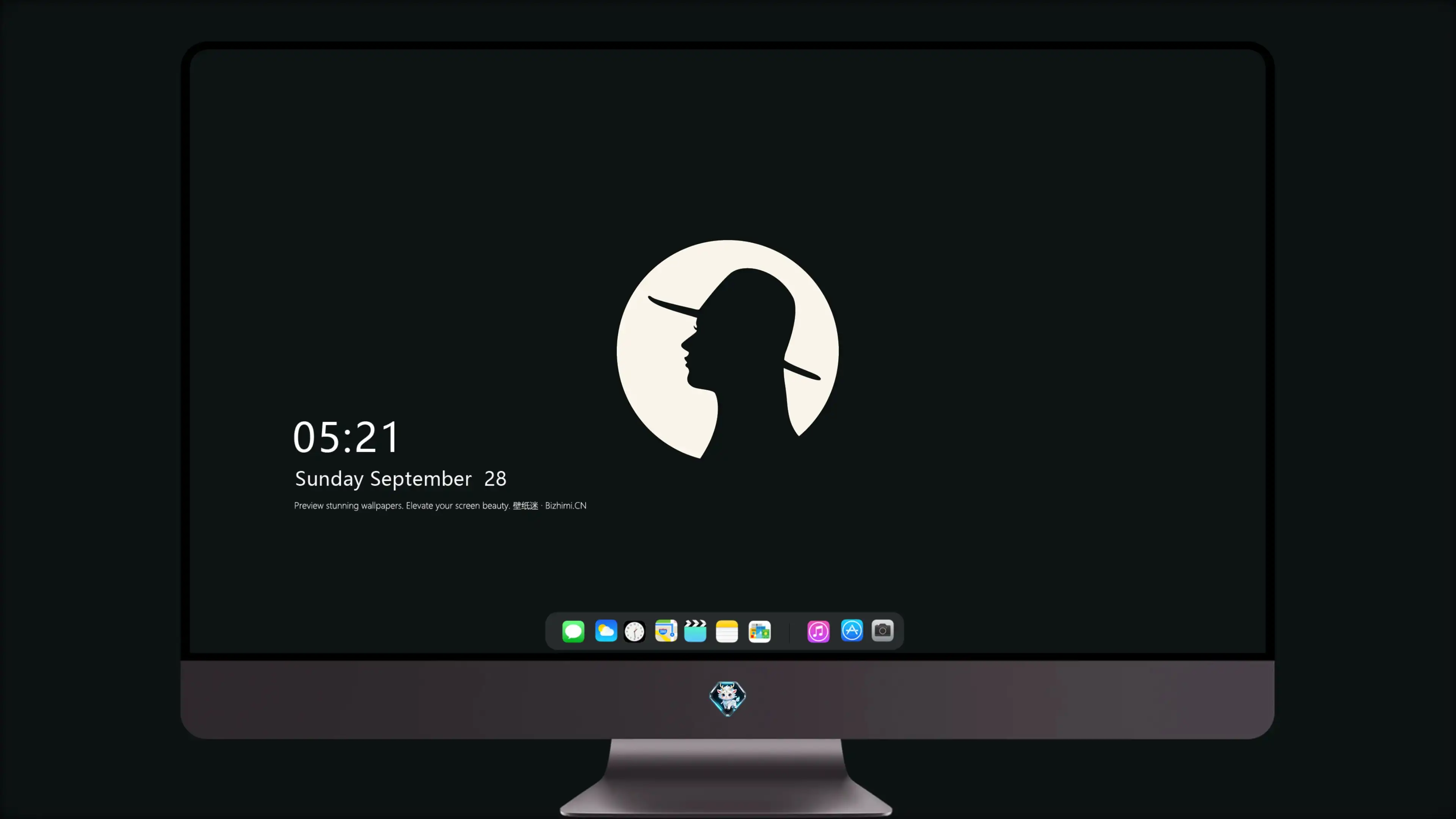
Task: Open the gray Camera app icon
Action: pyautogui.click(x=882, y=630)
